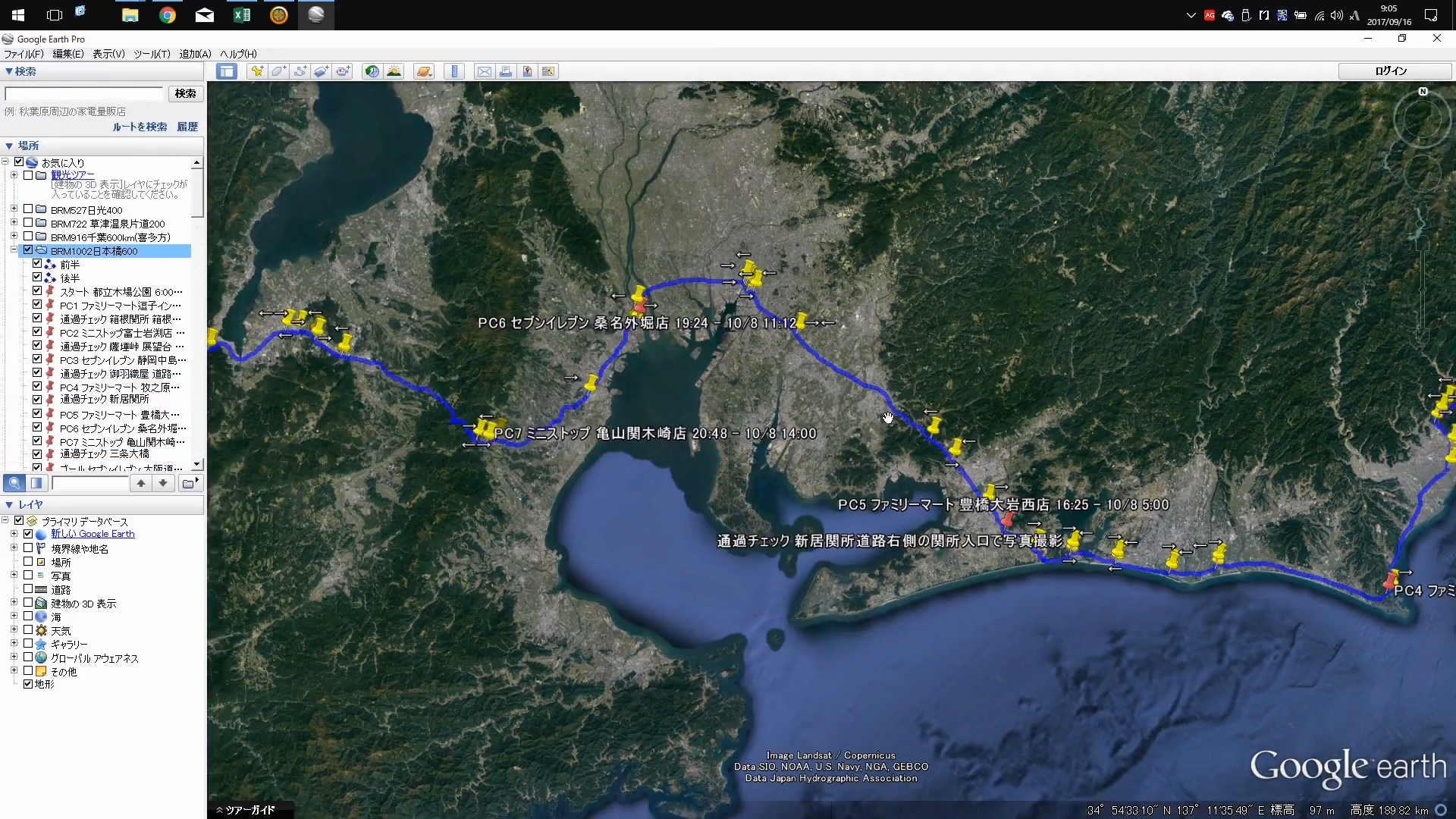Open Chrome from the Windows taskbar
1456x819 pixels.
point(167,15)
